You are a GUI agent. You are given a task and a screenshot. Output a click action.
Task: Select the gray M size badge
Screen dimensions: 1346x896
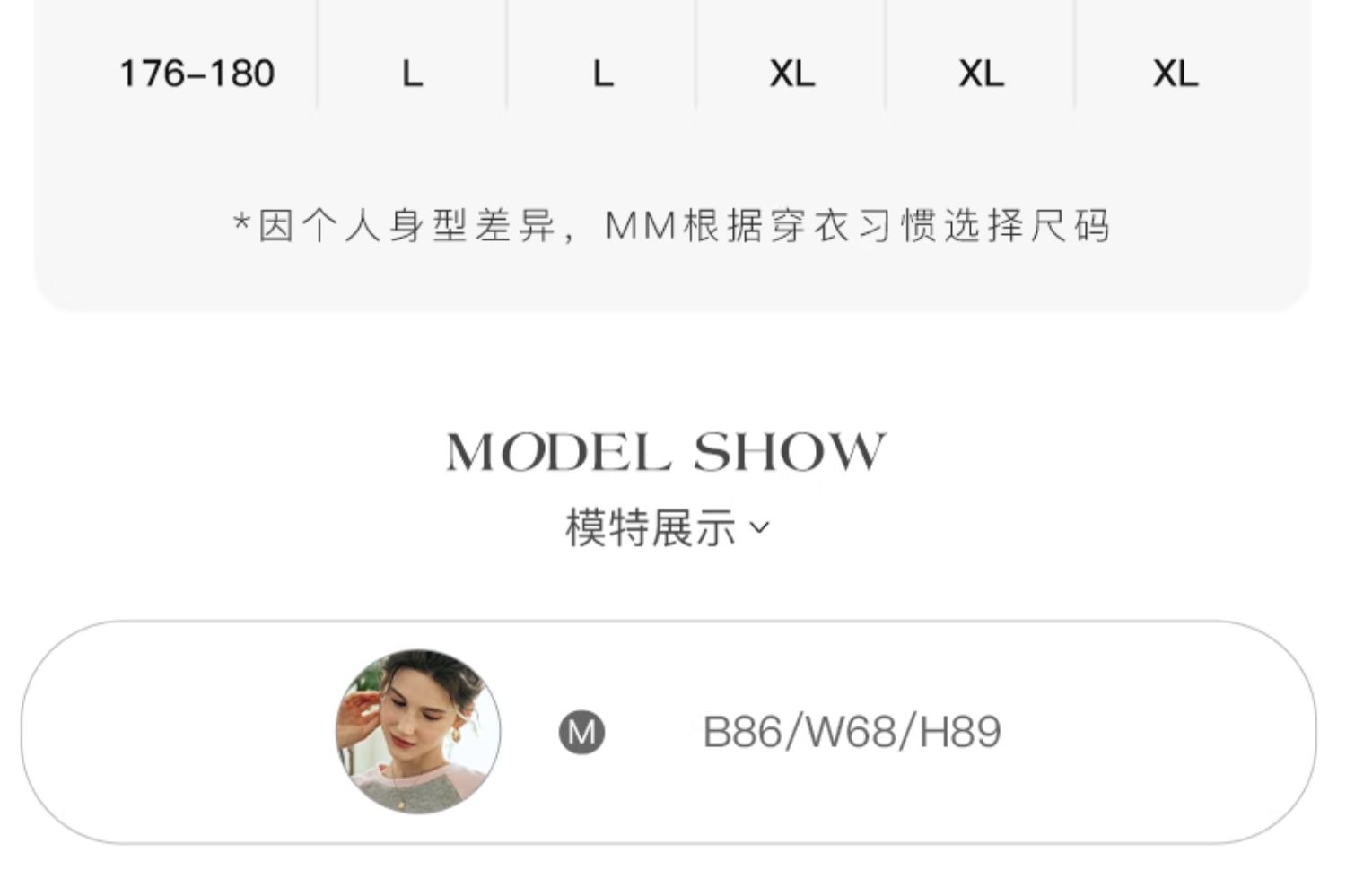pyautogui.click(x=581, y=732)
